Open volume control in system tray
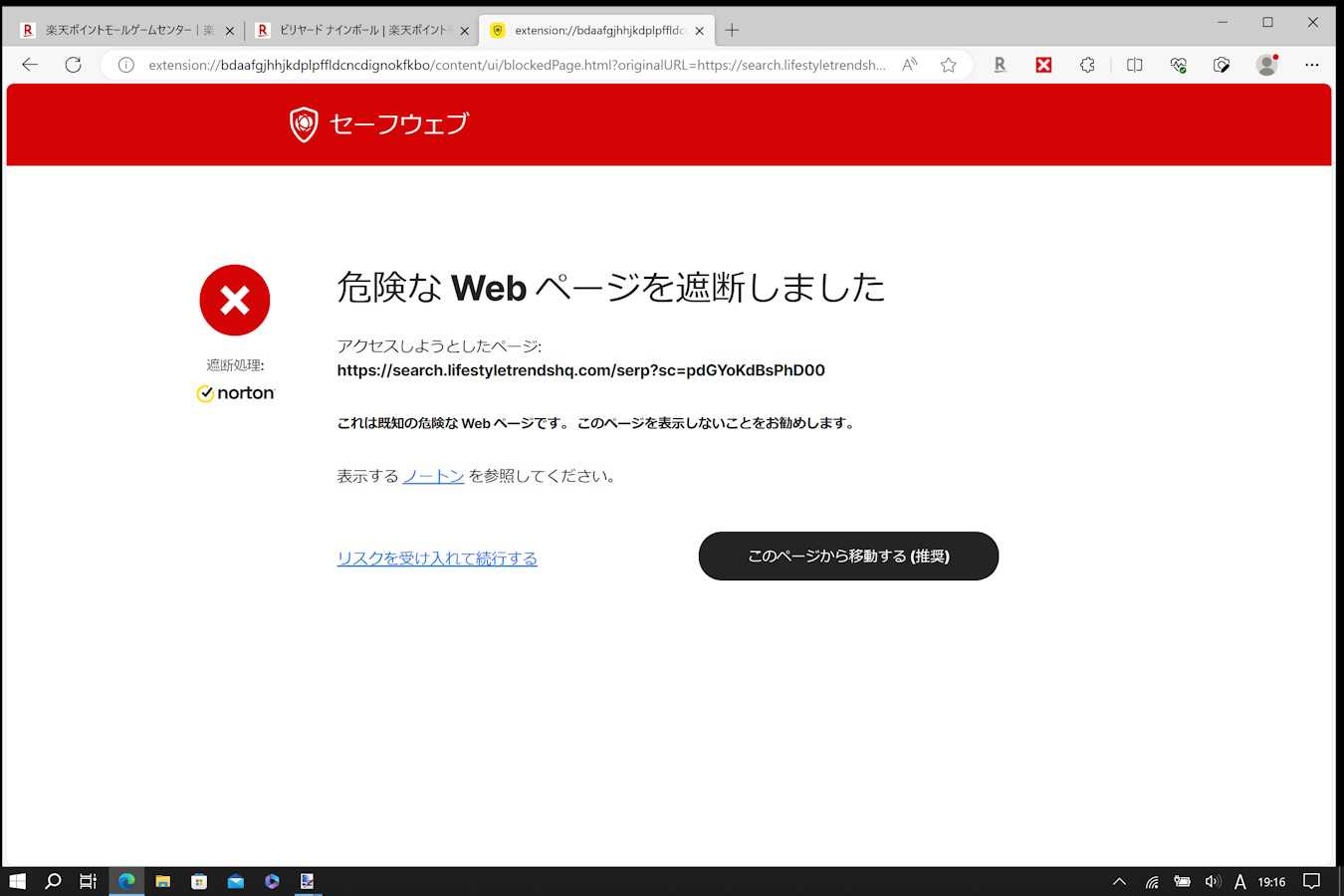The image size is (1344, 896). pyautogui.click(x=1213, y=881)
